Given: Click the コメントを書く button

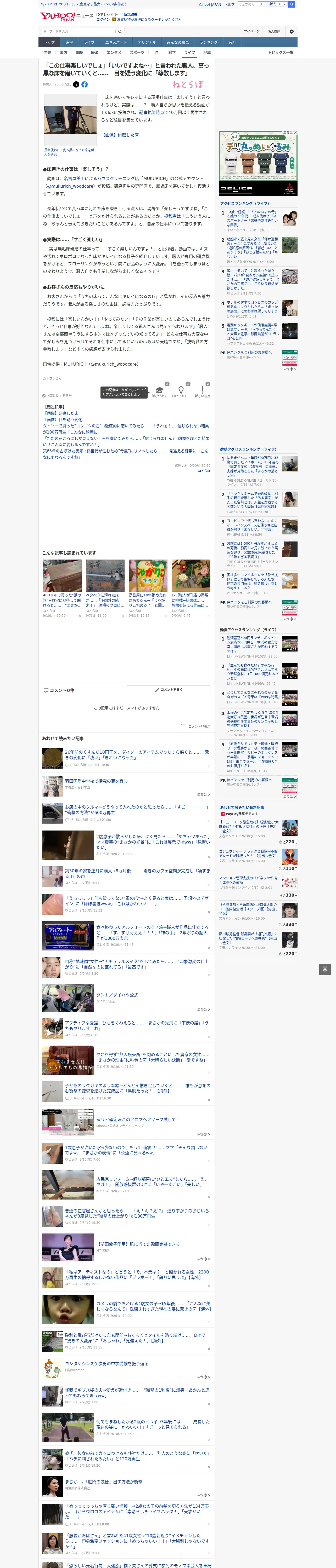Looking at the screenshot, I should (x=168, y=690).
